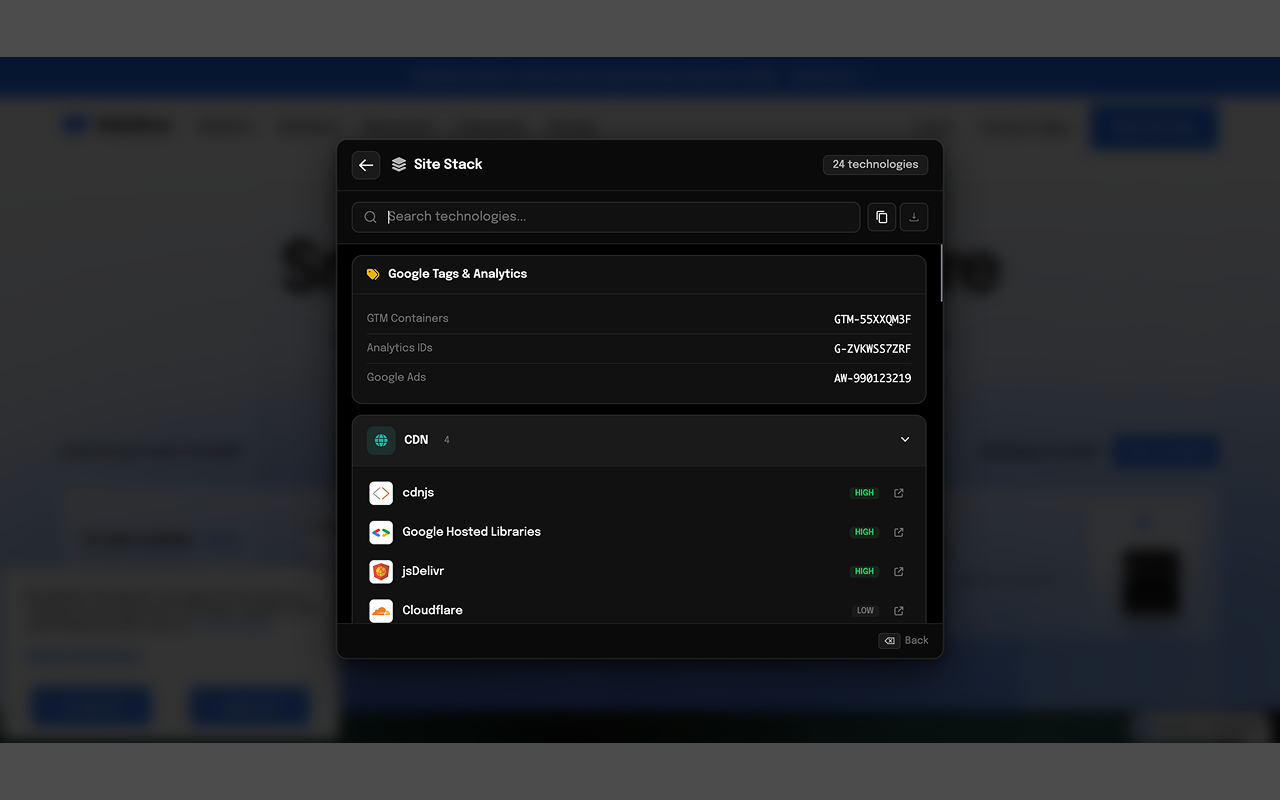Go back using the arrow button
The width and height of the screenshot is (1280, 800).
click(366, 165)
